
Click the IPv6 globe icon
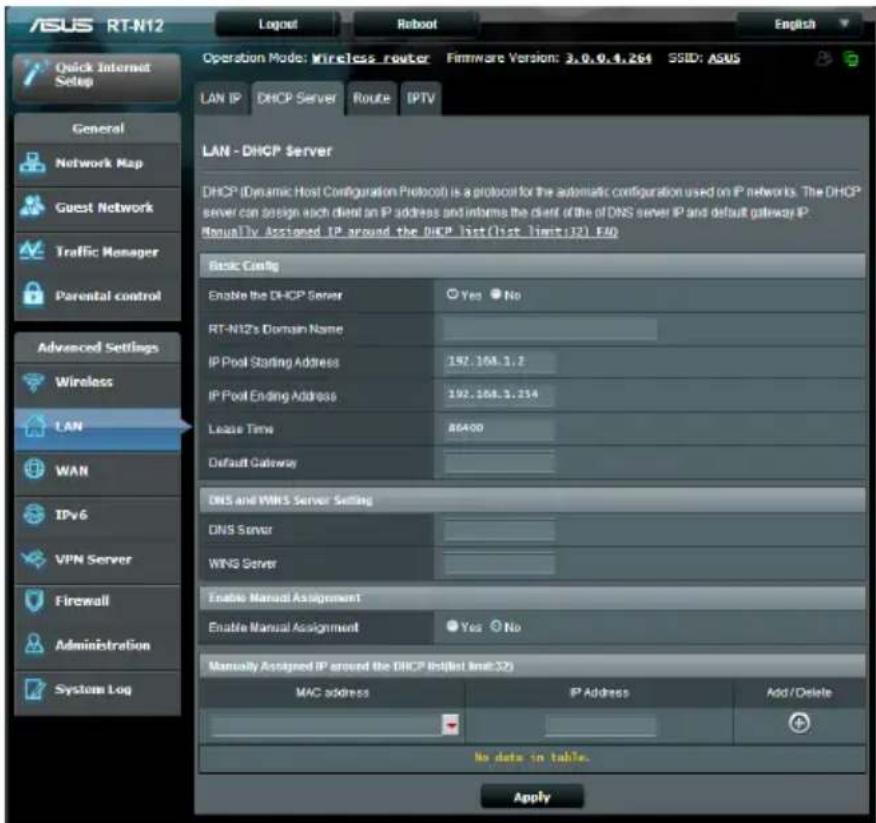pyautogui.click(x=34, y=514)
